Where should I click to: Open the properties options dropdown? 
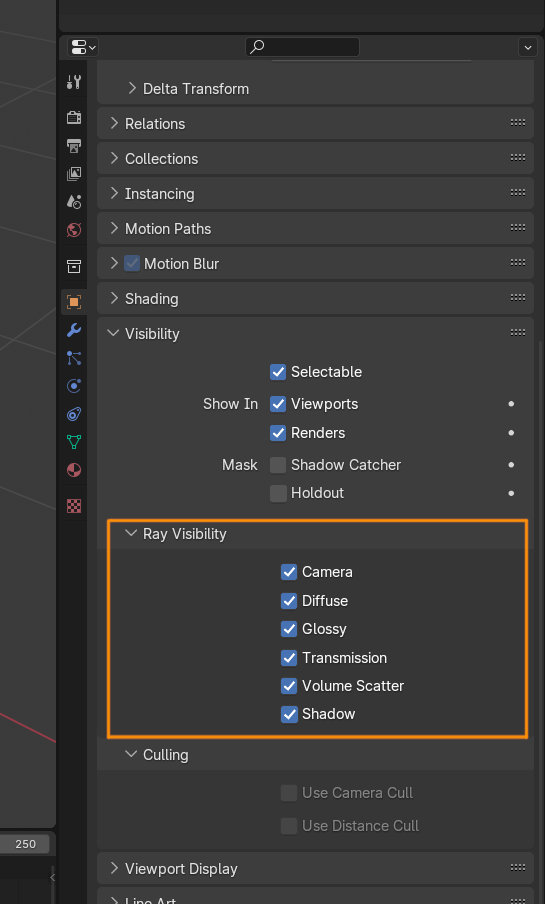[x=527, y=47]
